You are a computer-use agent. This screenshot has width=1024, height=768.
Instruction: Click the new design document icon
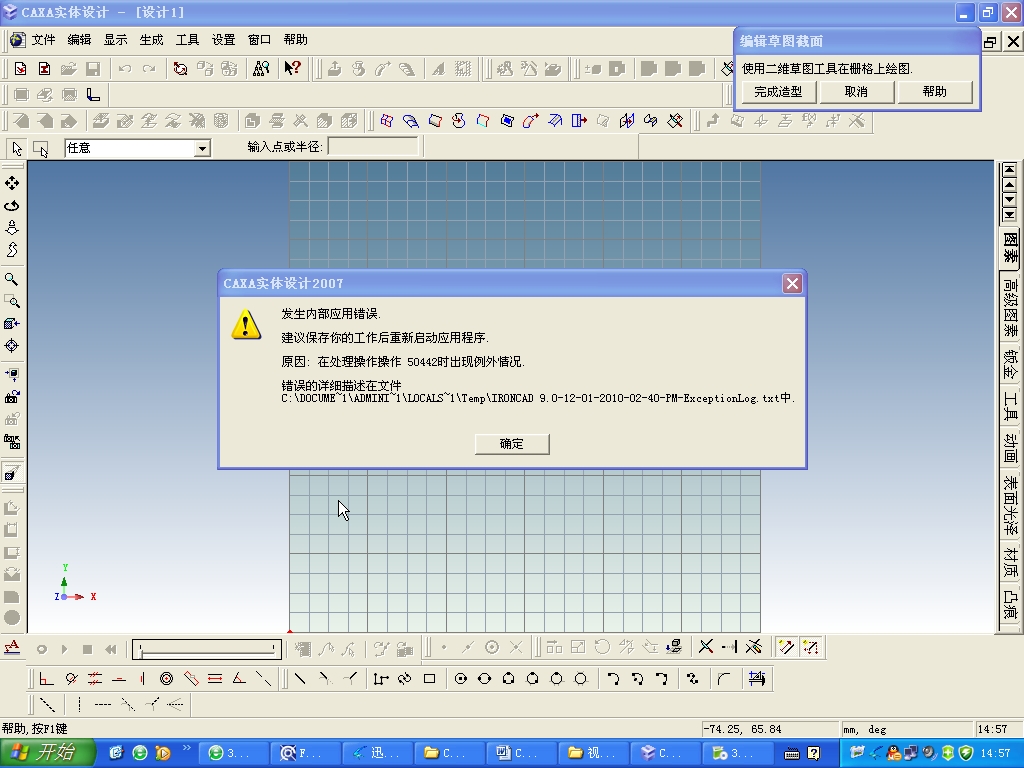pos(20,69)
